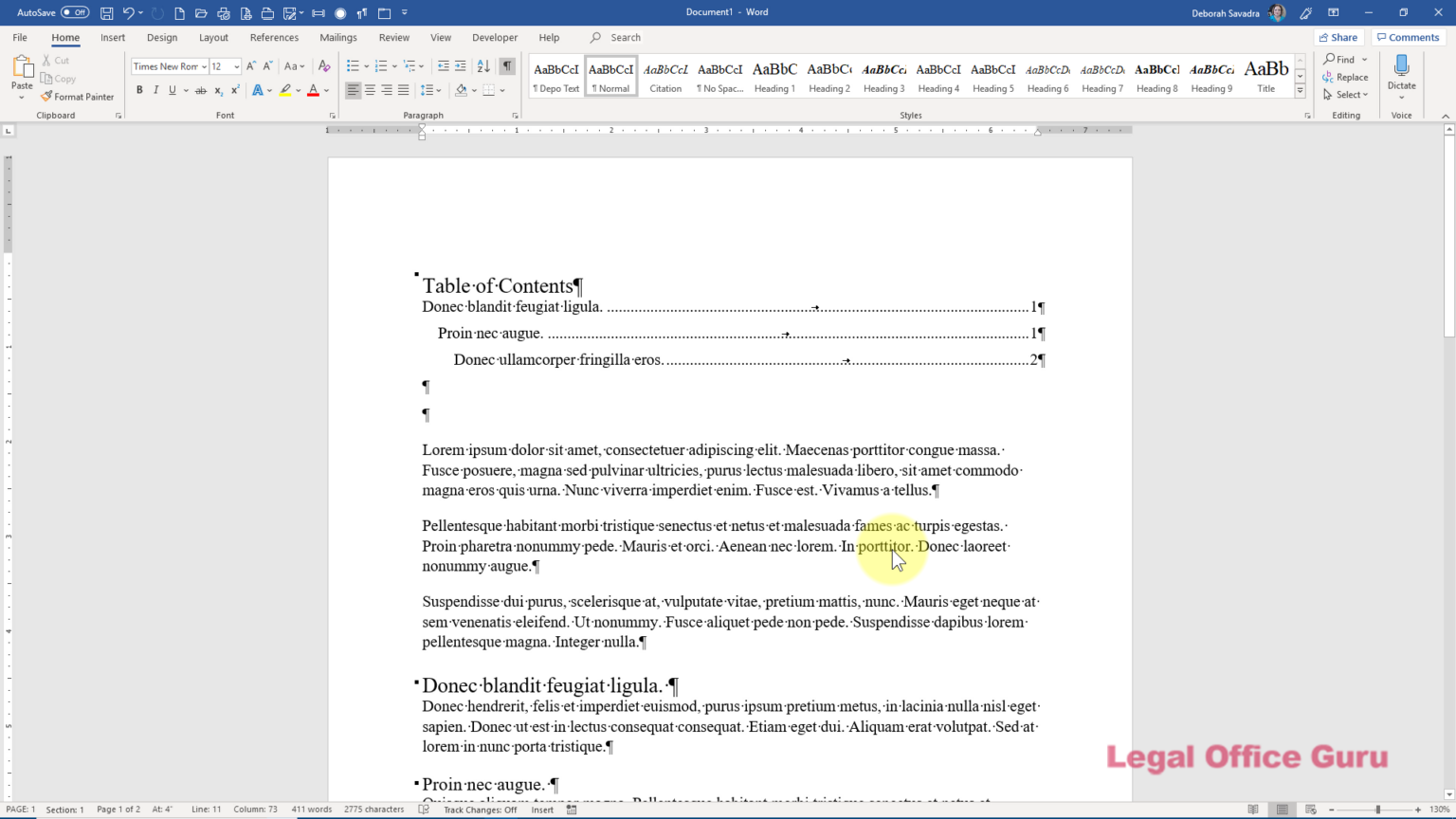
Task: Toggle bold formatting in the Font group
Action: coord(139,89)
